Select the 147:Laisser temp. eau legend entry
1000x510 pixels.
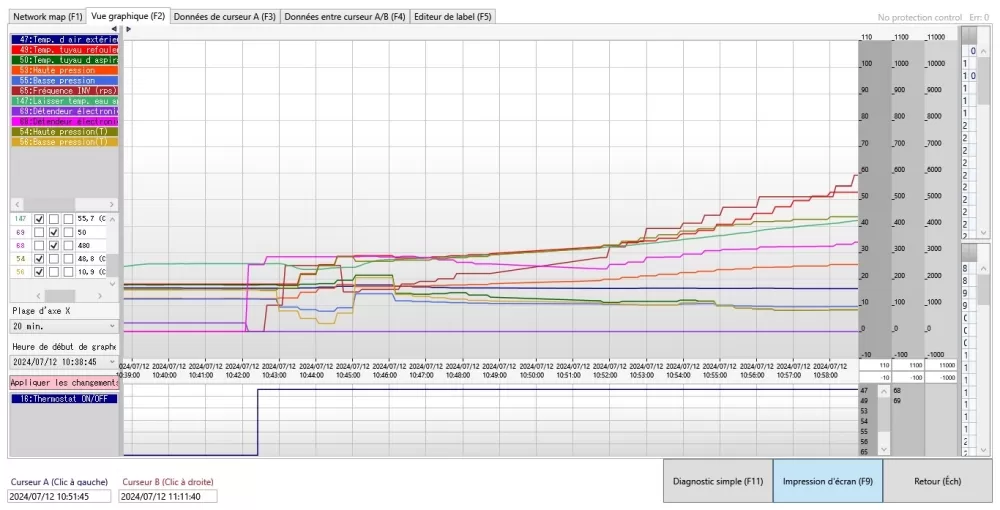[x=65, y=101]
